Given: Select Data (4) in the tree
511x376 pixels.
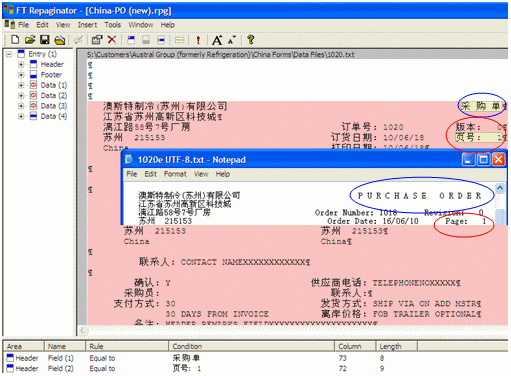Looking at the screenshot, I should tap(54, 116).
